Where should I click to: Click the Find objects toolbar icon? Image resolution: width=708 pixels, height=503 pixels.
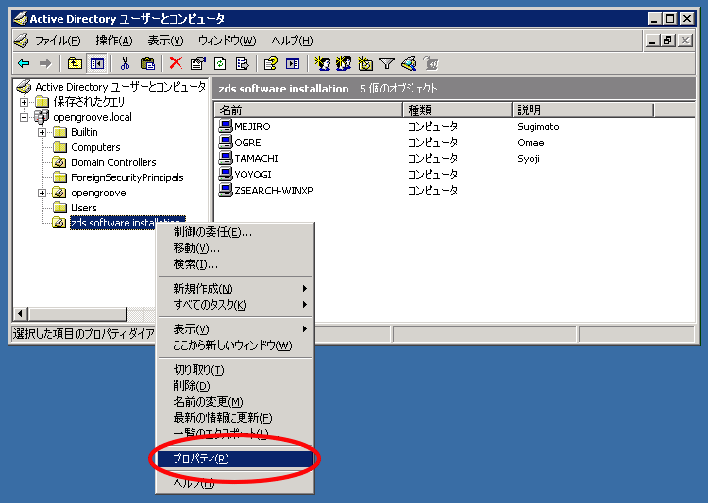click(x=409, y=64)
